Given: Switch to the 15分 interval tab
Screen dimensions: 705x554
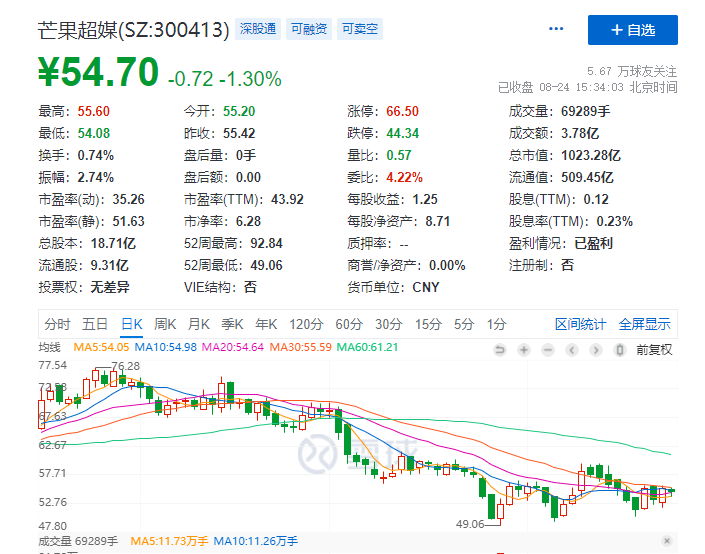Looking at the screenshot, I should click(x=428, y=324).
